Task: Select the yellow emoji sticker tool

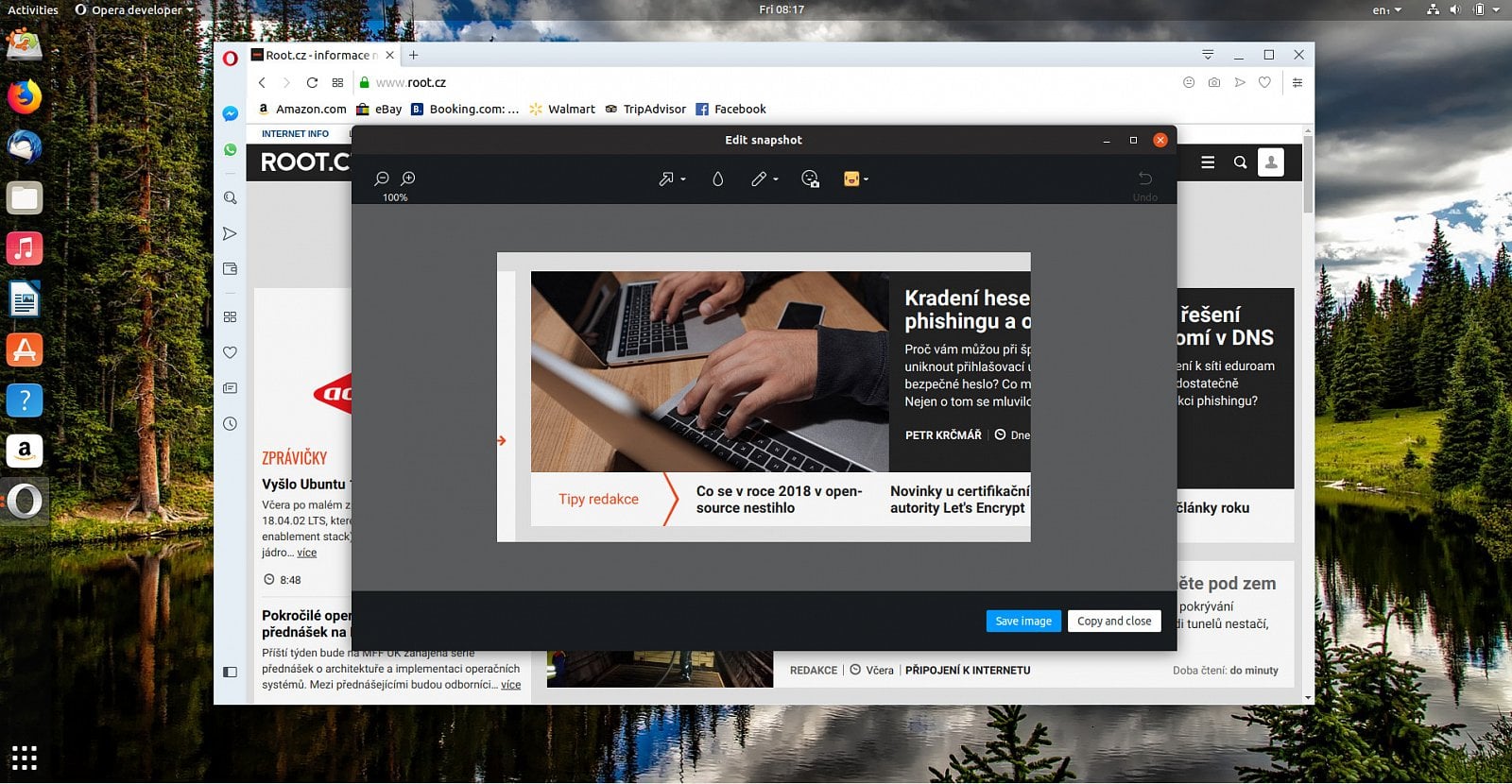Action: tap(851, 179)
